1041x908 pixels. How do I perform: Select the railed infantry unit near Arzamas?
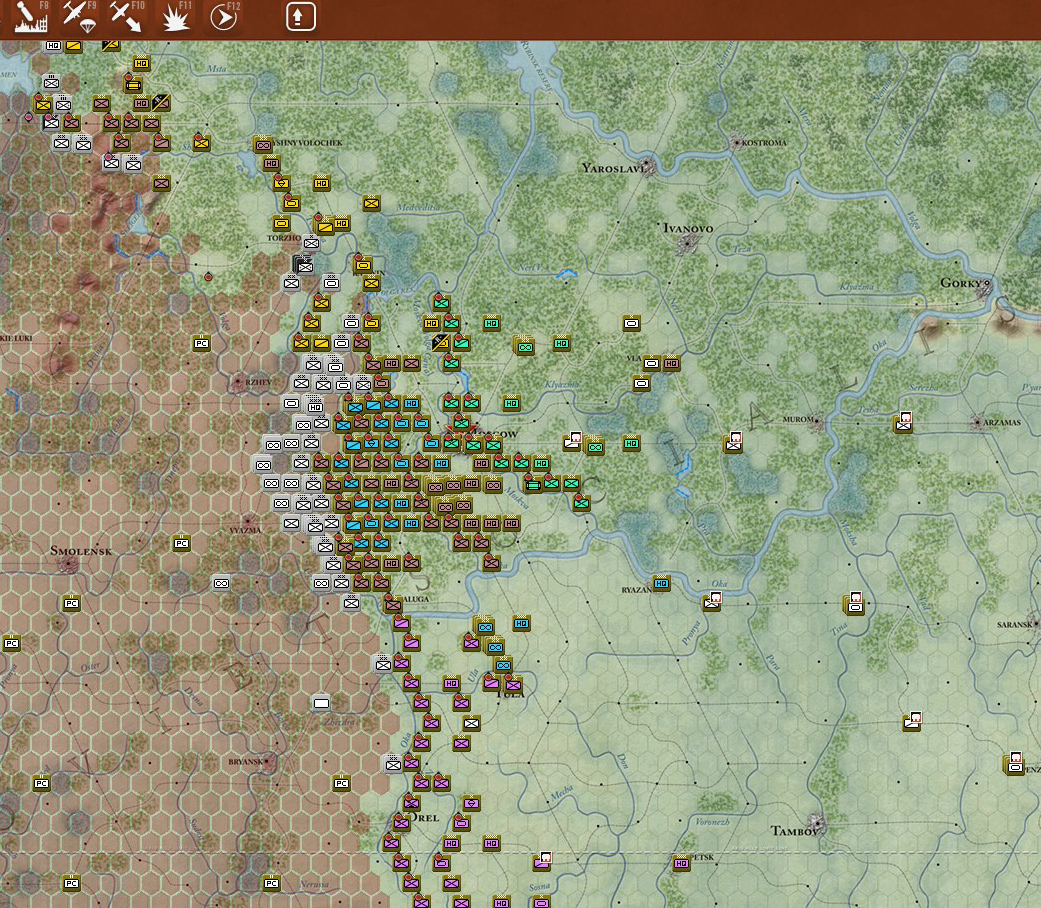click(903, 423)
